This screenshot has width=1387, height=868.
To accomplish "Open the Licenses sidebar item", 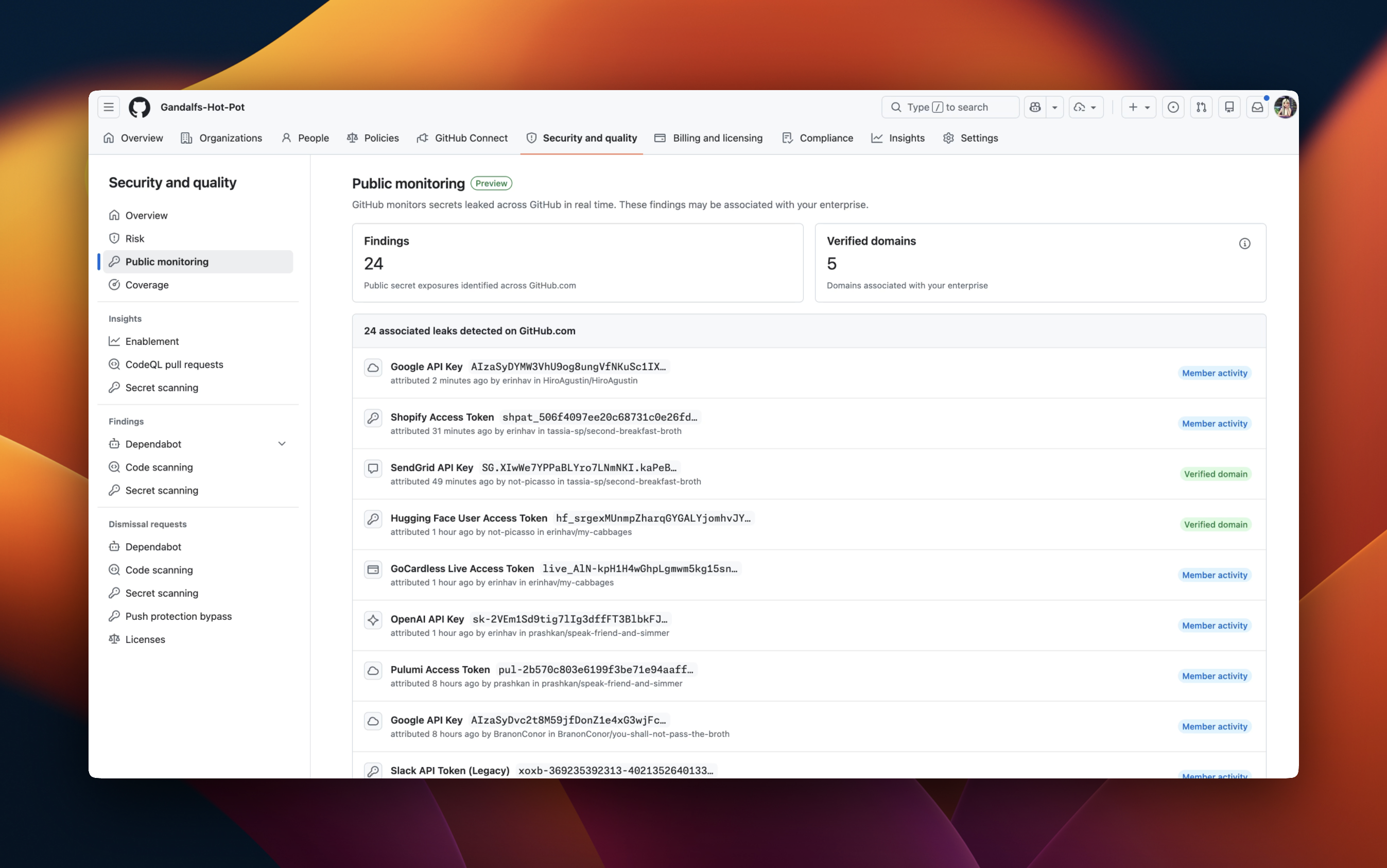I will coord(198,639).
